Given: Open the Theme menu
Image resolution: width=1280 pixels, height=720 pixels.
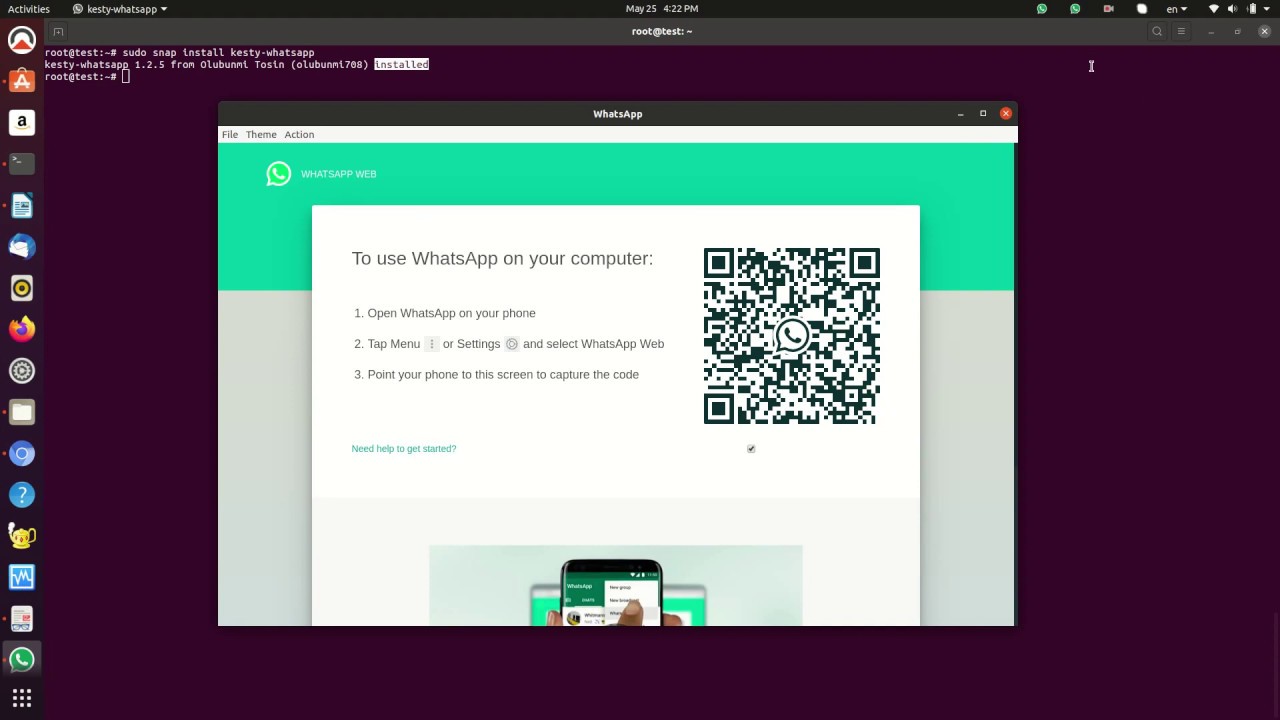Looking at the screenshot, I should pos(261,134).
